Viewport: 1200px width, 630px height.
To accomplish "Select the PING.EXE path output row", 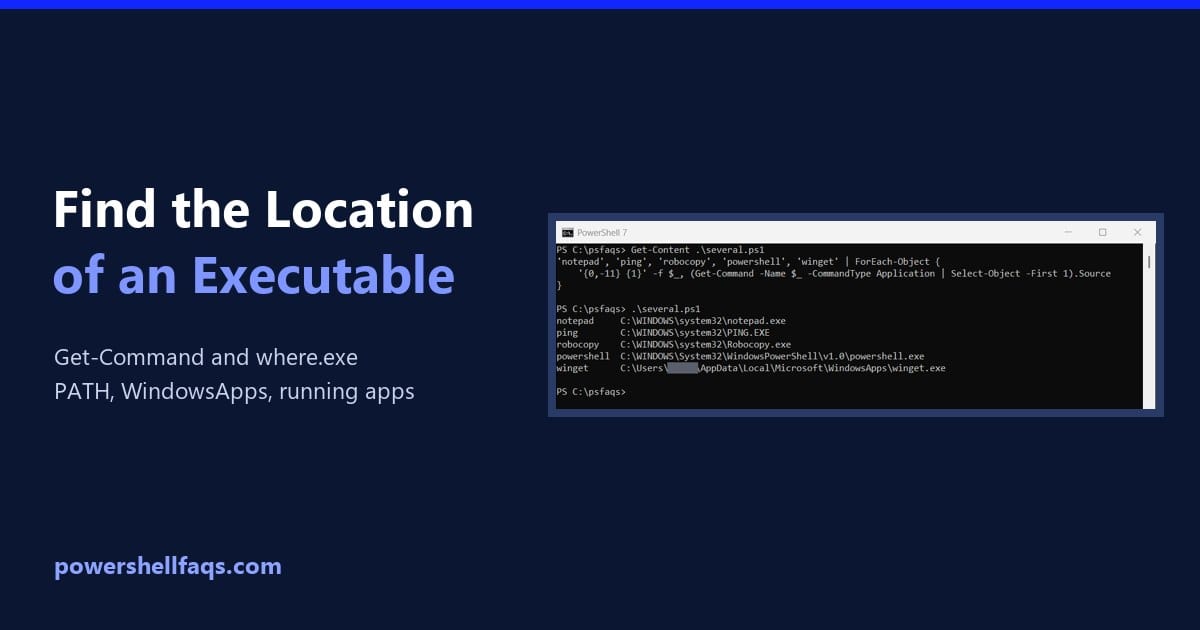I will click(663, 333).
